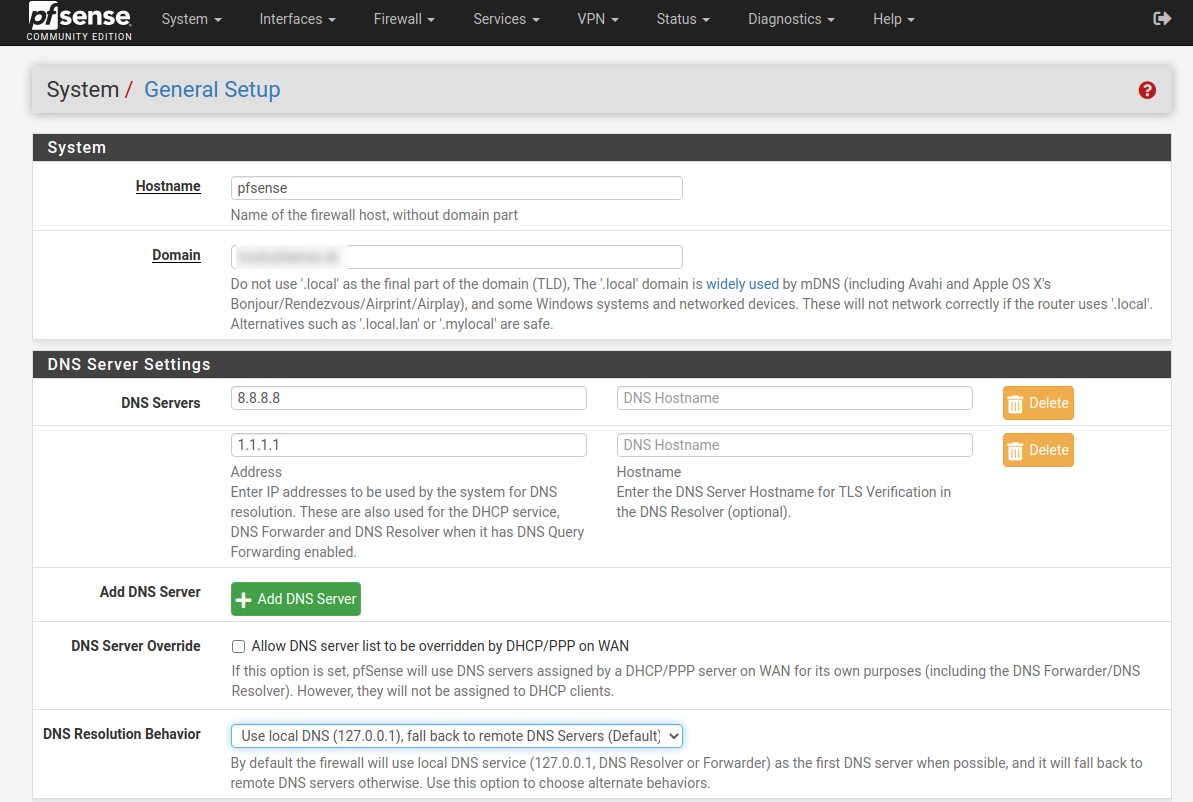The image size is (1193, 802).
Task: Open the Diagnostics menu
Action: [791, 19]
